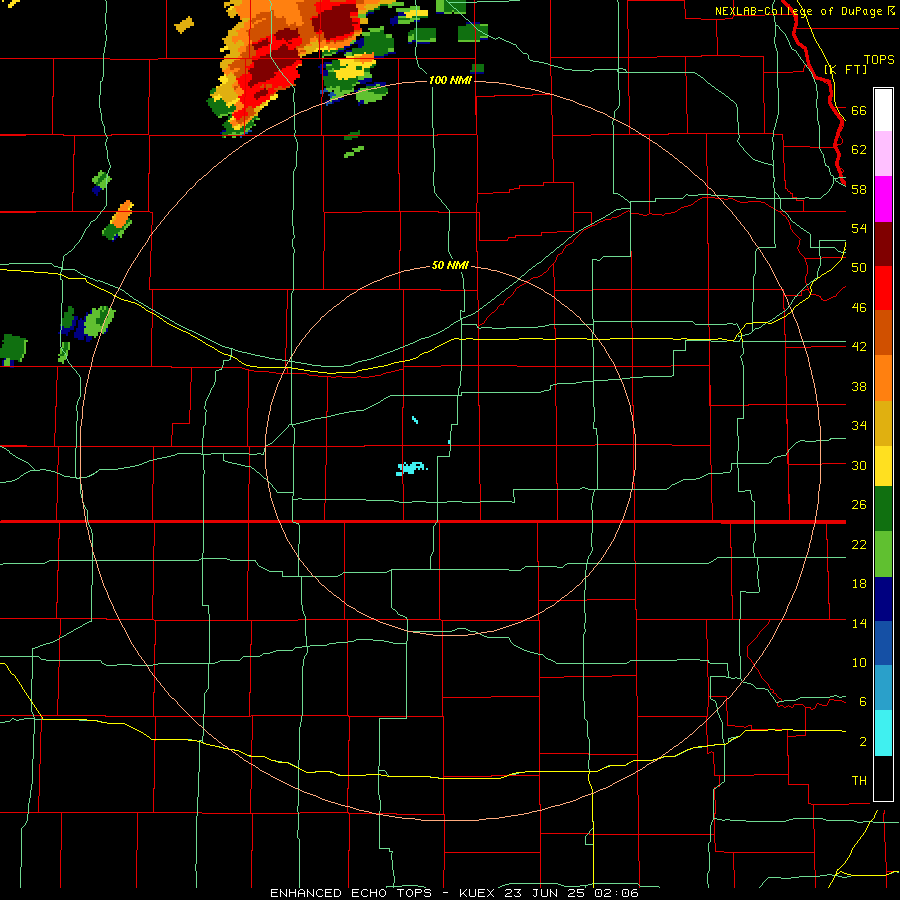The width and height of the screenshot is (900, 900).
Task: Click the medium blue swatch between 14 and 10
Action: point(883,643)
